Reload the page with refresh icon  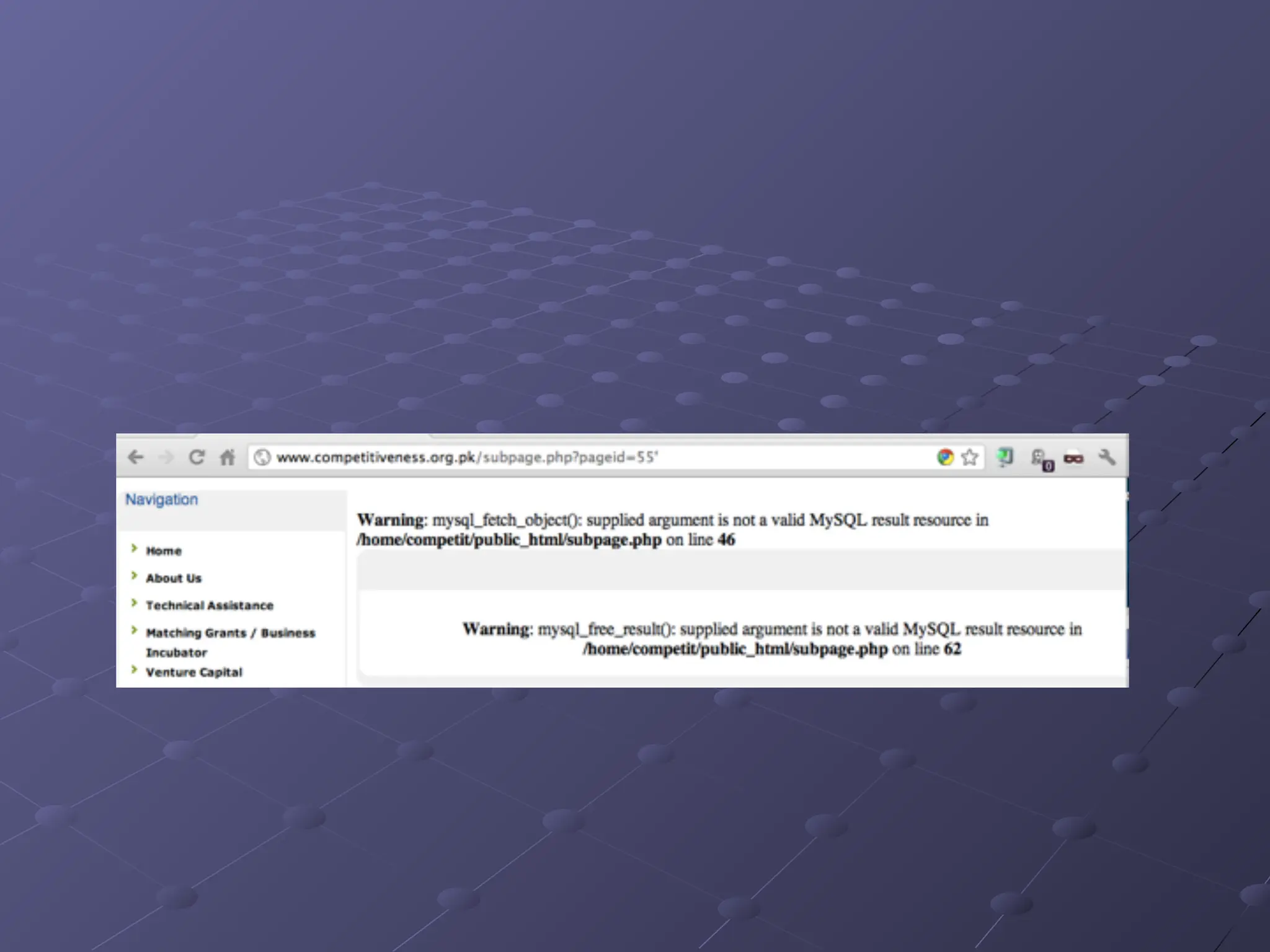197,457
